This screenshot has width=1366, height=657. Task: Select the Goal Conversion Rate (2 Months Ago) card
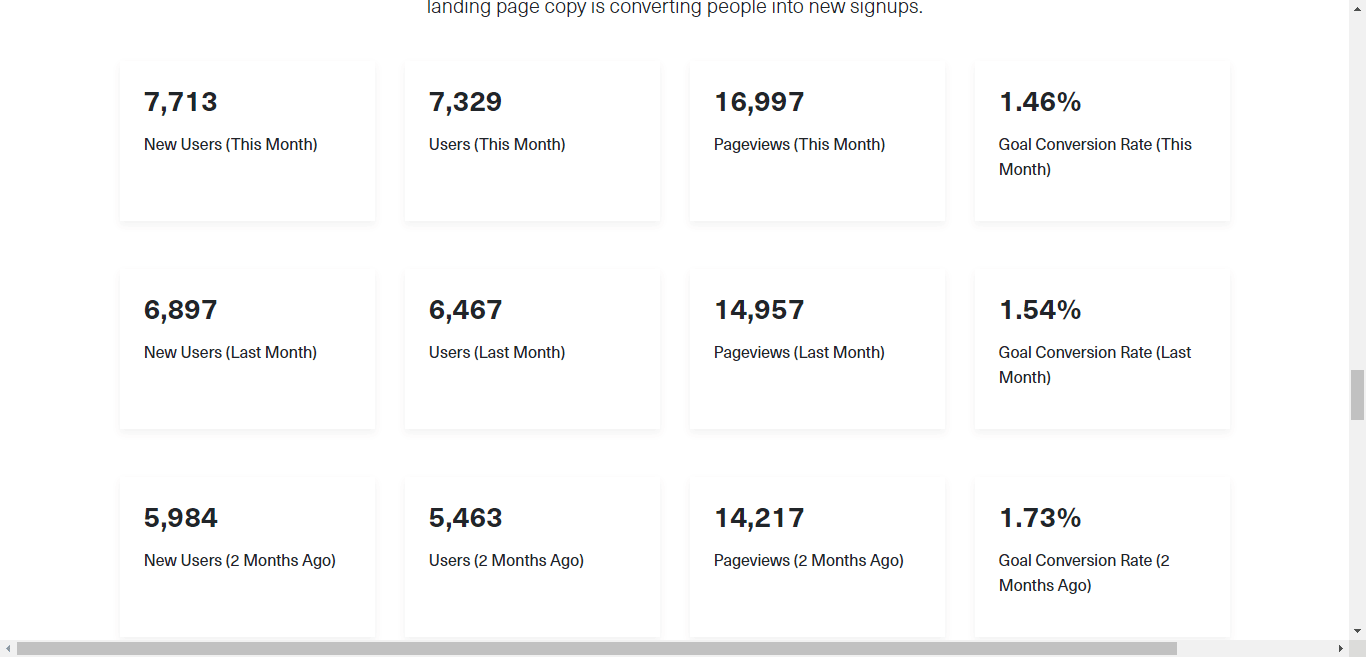coord(1101,556)
